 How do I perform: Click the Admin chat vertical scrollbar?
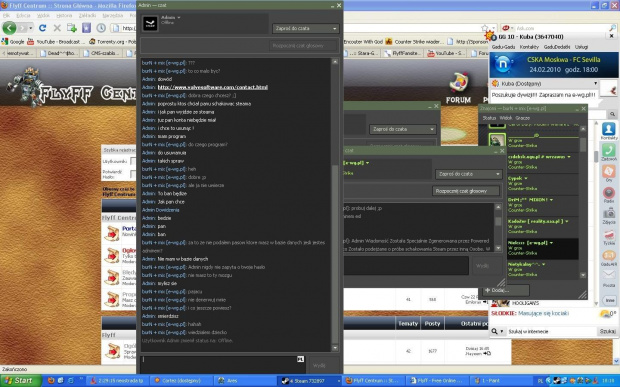pos(335,205)
